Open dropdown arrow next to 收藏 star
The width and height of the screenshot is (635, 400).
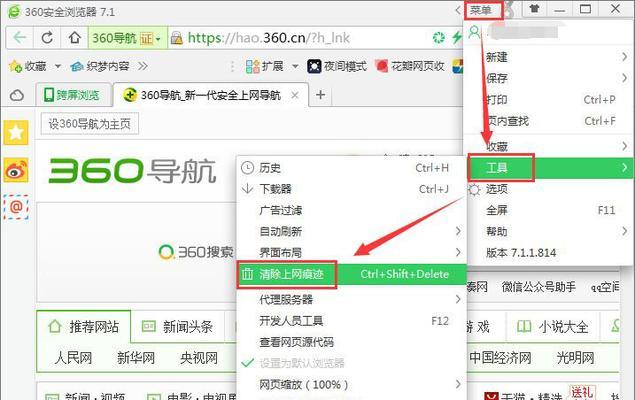[58, 66]
